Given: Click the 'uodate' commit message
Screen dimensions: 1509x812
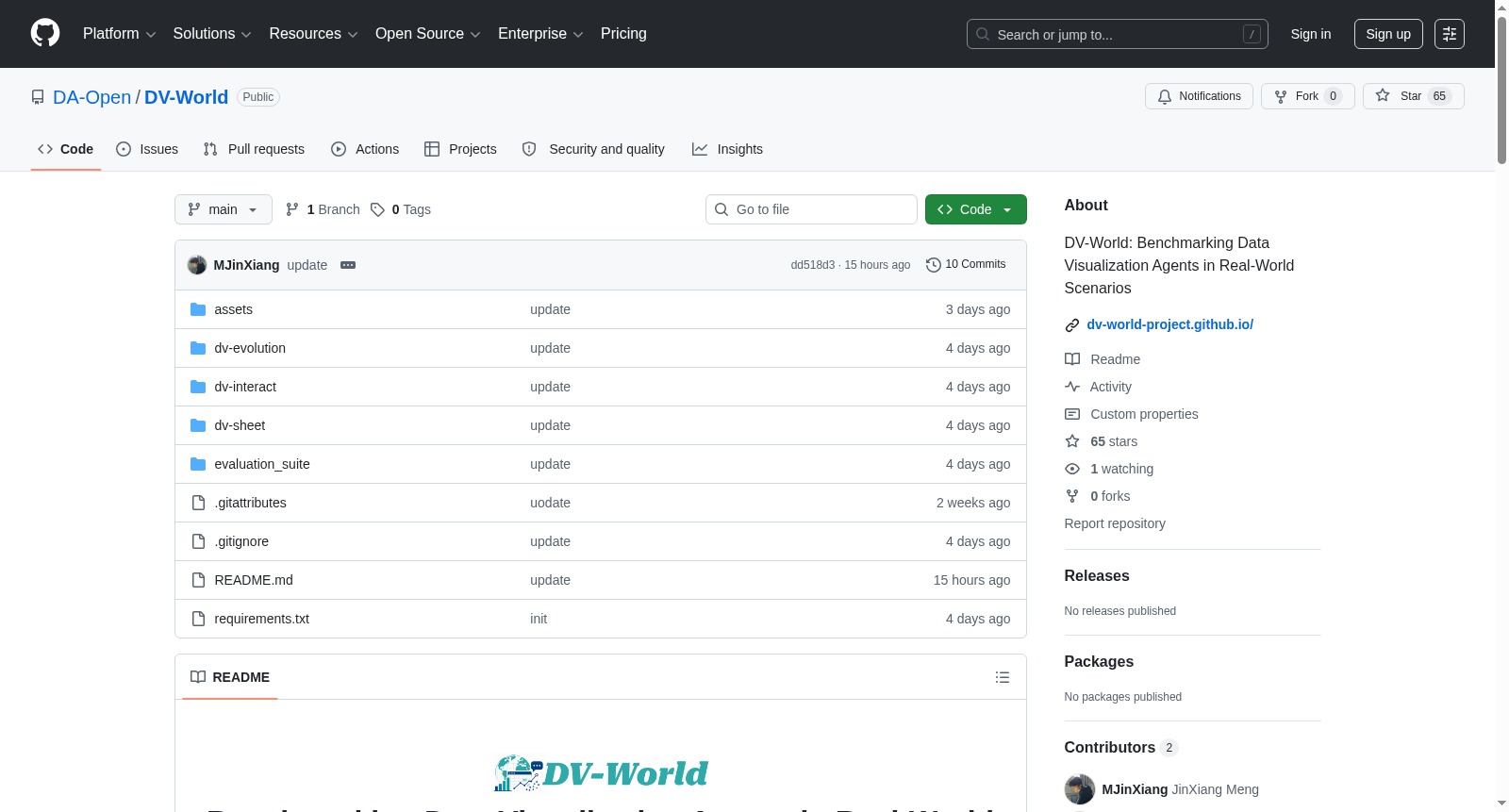Looking at the screenshot, I should point(550,503).
